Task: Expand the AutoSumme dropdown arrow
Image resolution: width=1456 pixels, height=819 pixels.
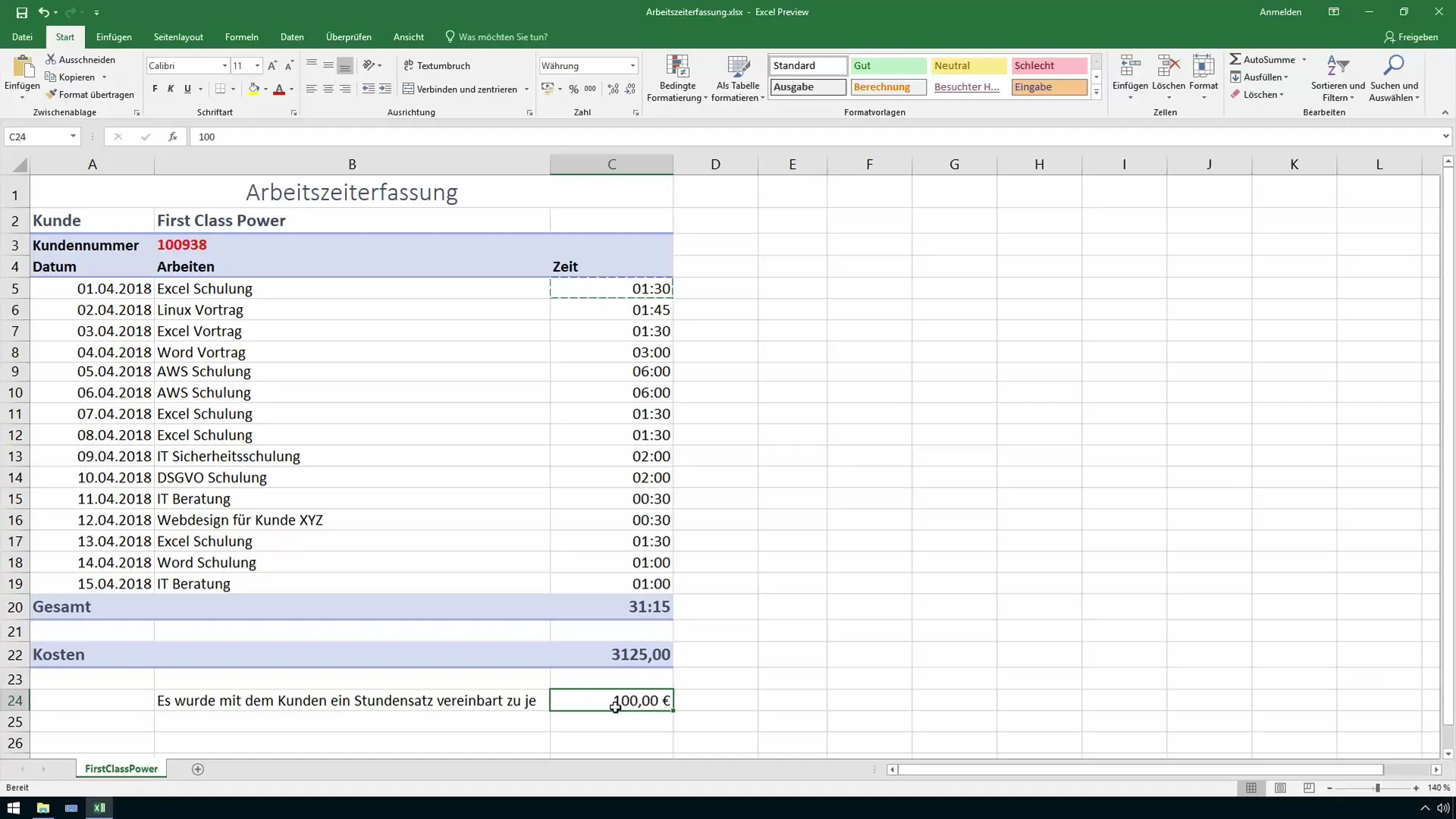Action: pos(1304,59)
